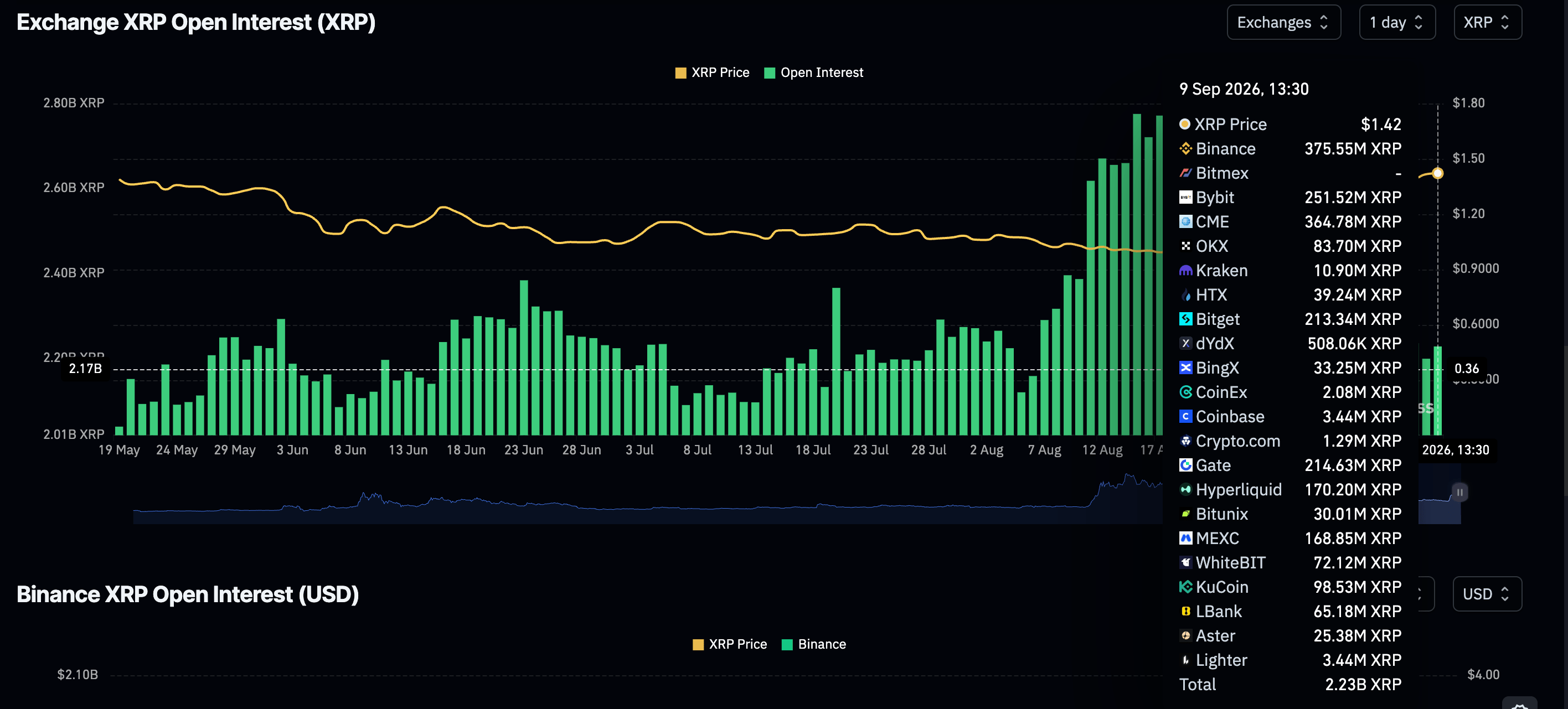Click the Bybit logo icon
The width and height of the screenshot is (1568, 709).
click(1185, 197)
